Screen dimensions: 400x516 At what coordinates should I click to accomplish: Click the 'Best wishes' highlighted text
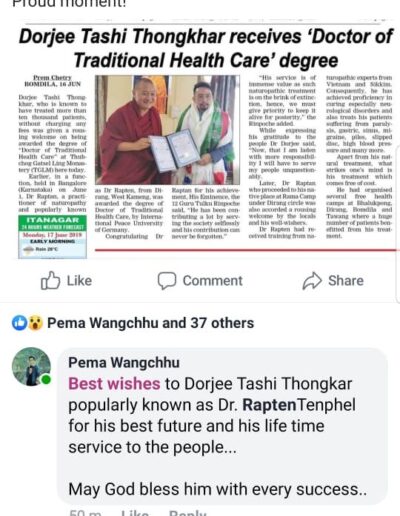click(x=114, y=384)
